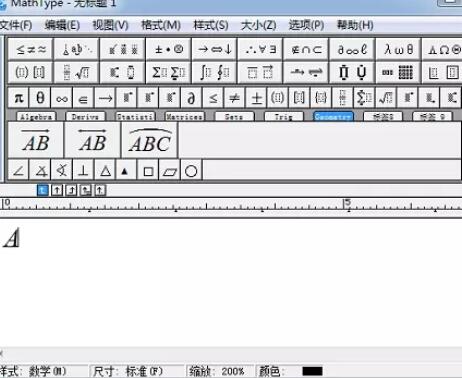Insert the AB double-arrow line expression

pos(92,140)
